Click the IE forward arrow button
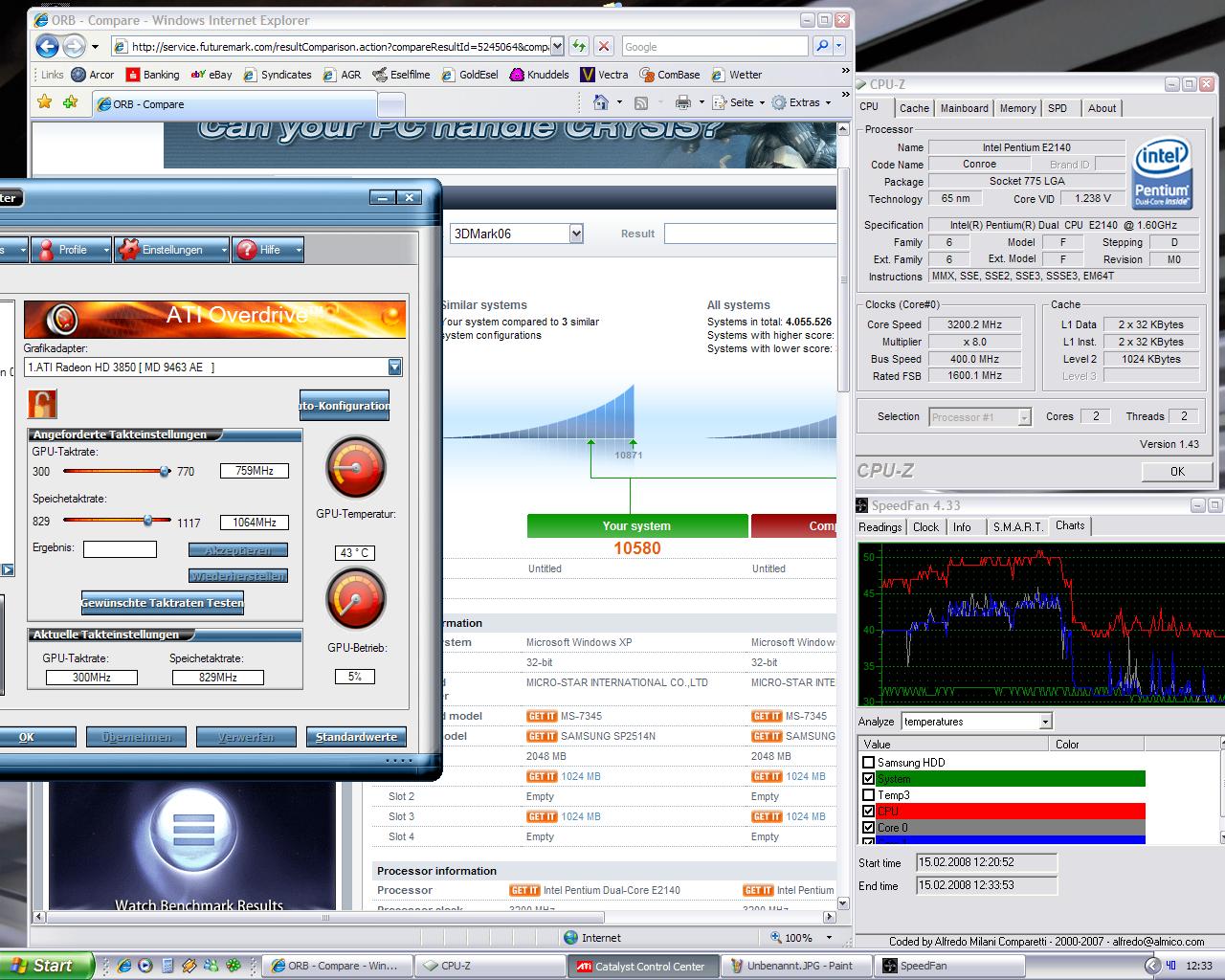 [74, 45]
